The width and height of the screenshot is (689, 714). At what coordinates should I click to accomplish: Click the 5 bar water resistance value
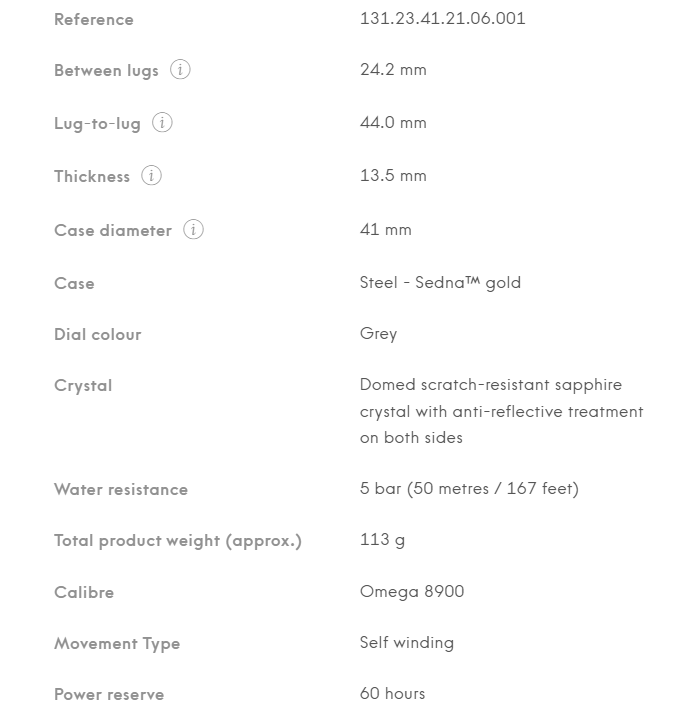(469, 489)
